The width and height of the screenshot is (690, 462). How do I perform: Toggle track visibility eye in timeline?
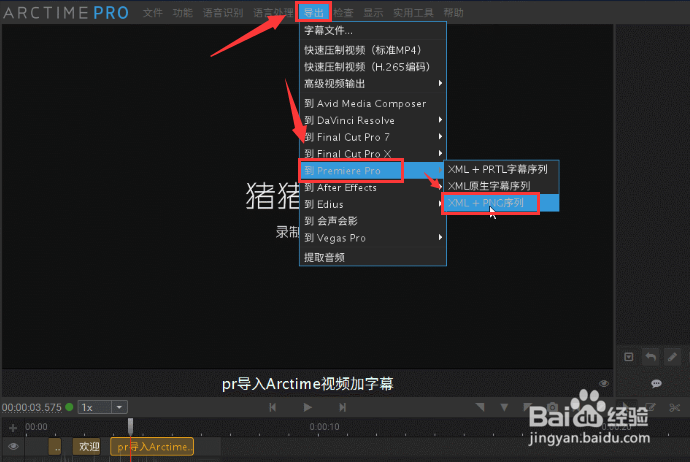[x=13, y=447]
